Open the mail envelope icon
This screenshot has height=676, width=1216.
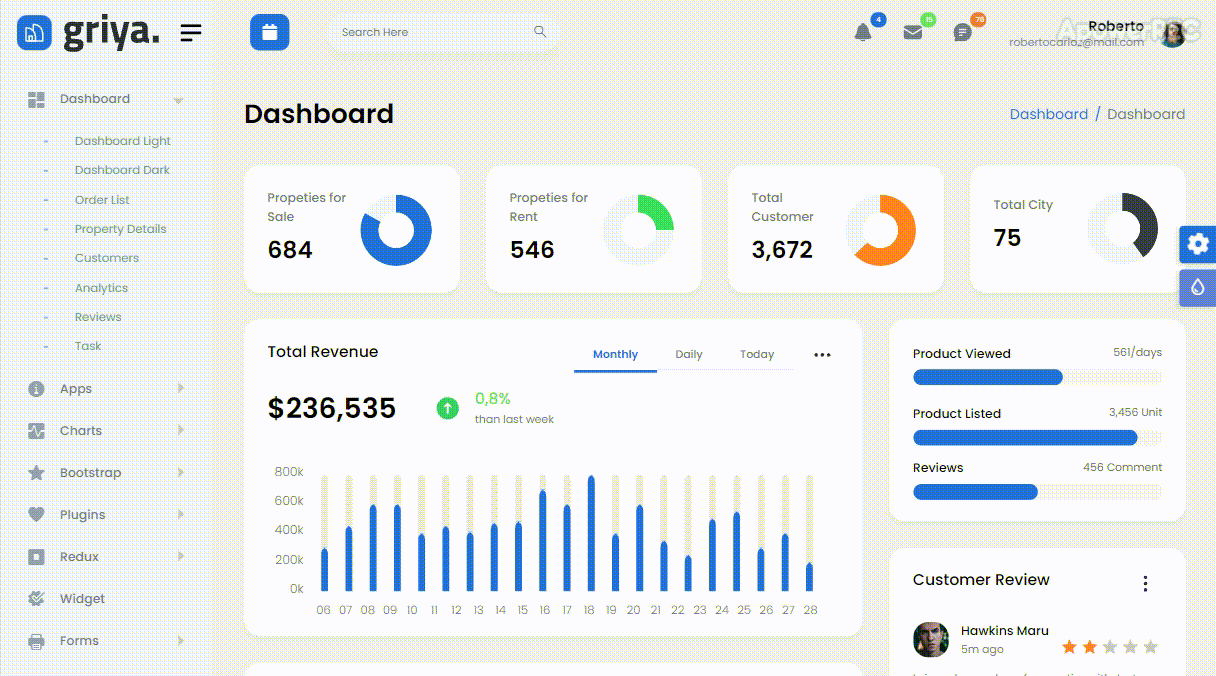[913, 32]
